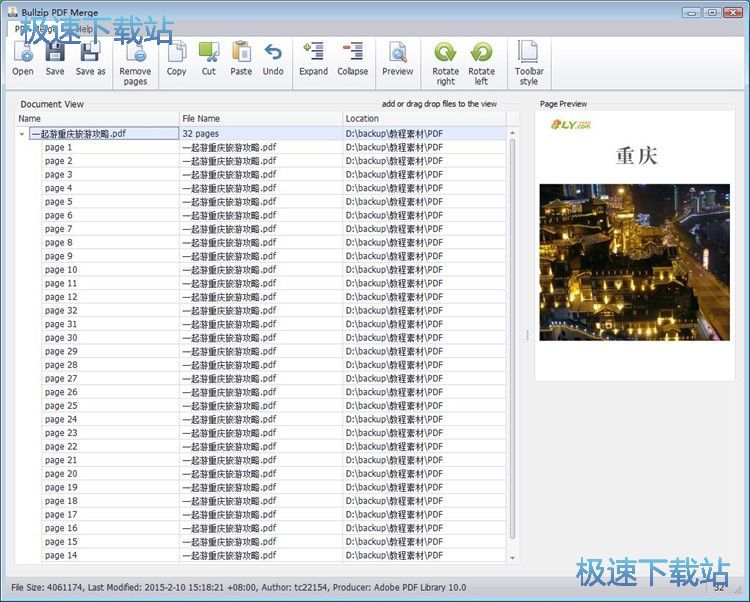Rotate the page right
This screenshot has width=750, height=602.
pos(445,63)
